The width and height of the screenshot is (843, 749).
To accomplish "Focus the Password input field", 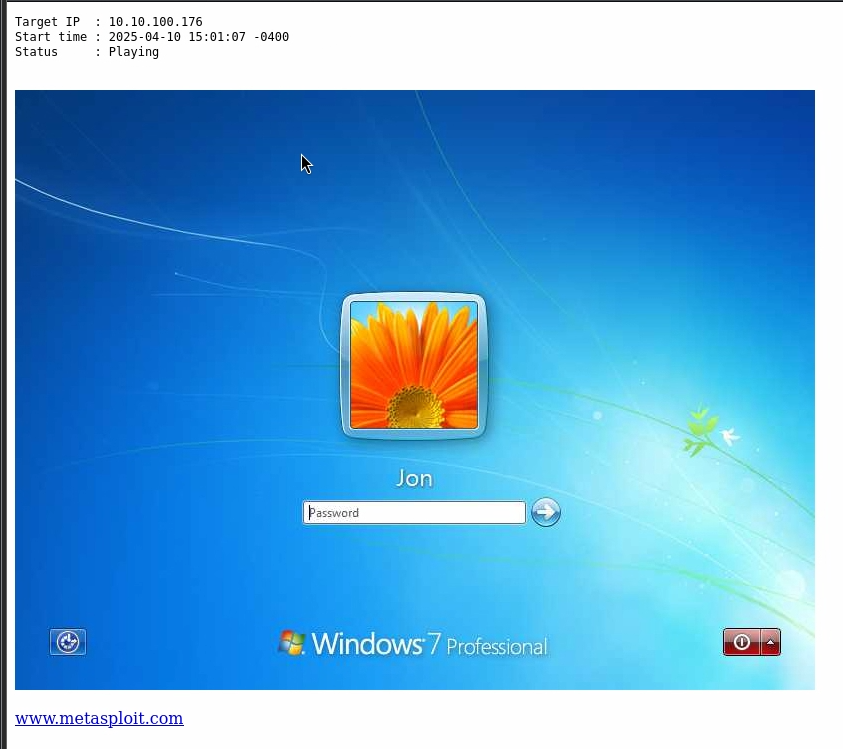I will click(414, 512).
